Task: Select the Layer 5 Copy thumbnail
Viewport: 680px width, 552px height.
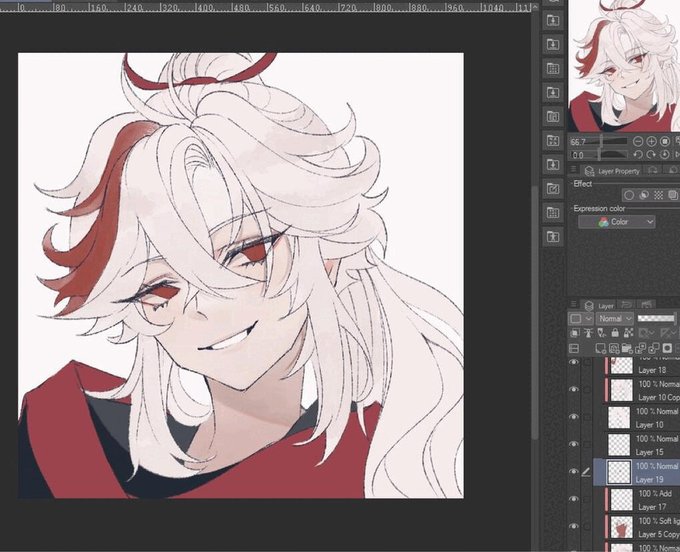Action: click(621, 527)
